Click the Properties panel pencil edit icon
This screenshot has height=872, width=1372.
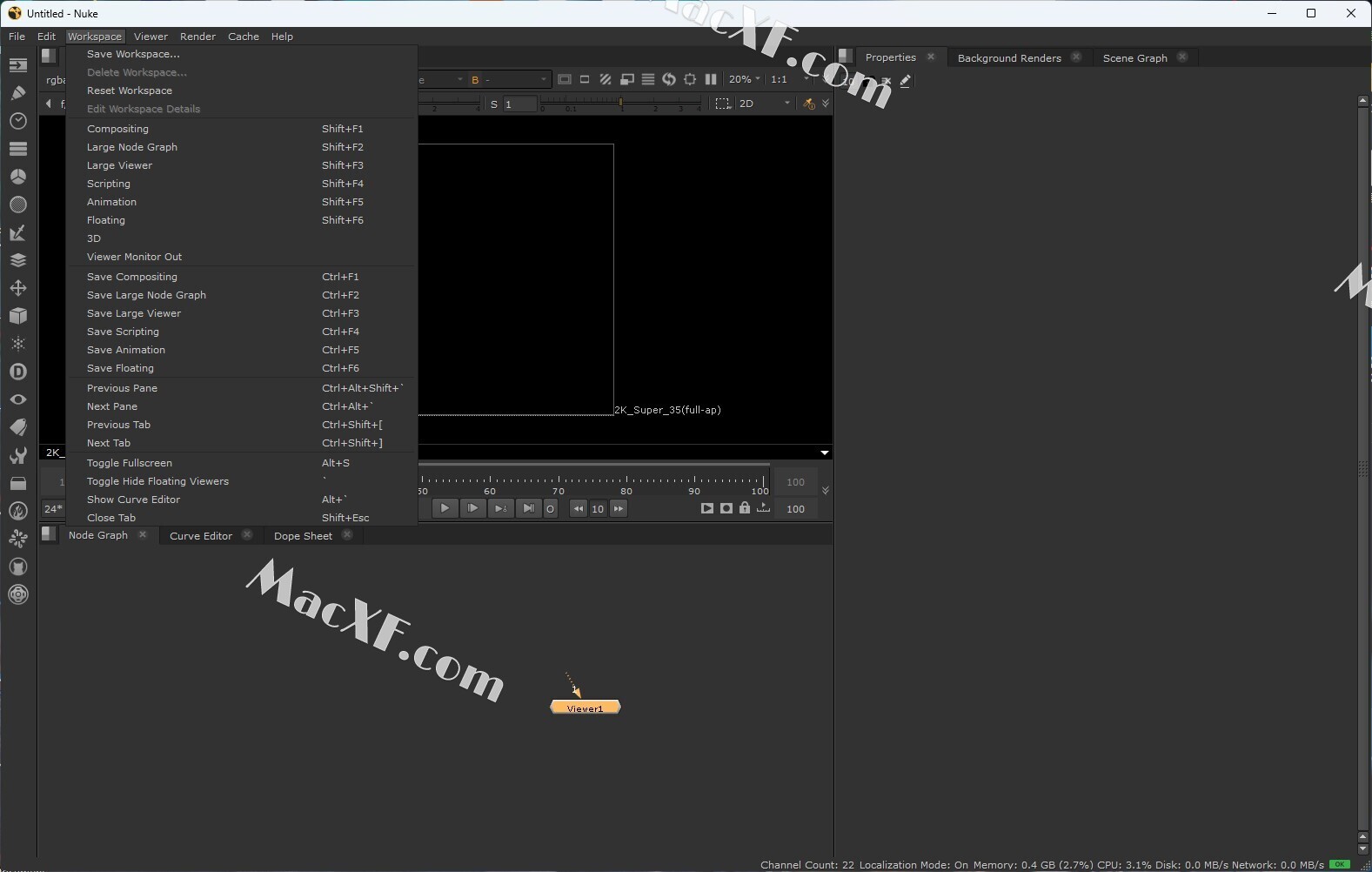(906, 80)
